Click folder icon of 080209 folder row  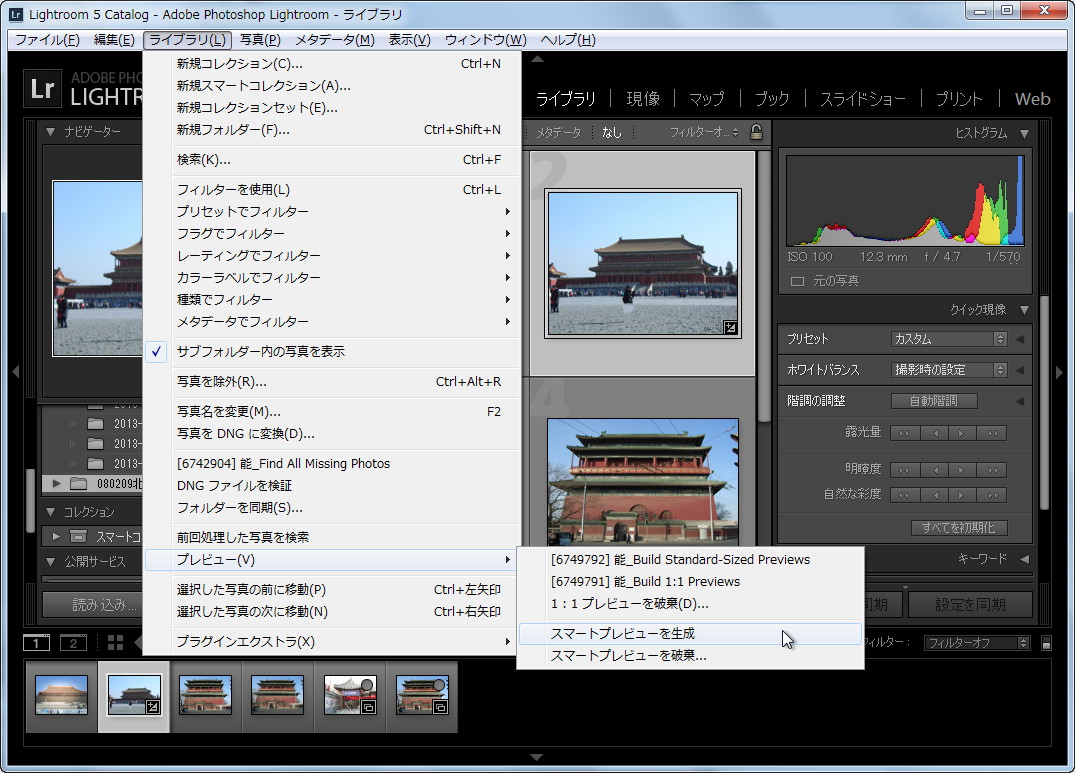click(x=78, y=484)
